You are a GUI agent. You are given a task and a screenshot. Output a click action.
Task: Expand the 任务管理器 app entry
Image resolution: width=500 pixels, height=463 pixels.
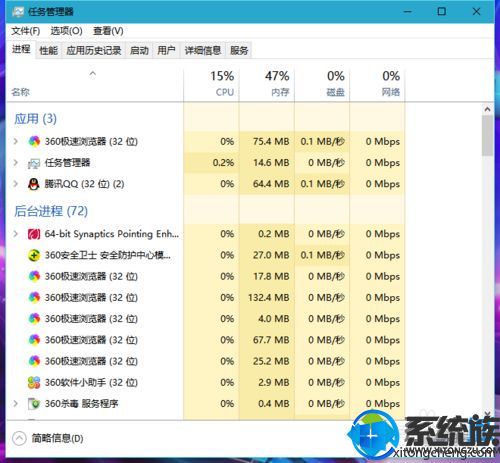(x=15, y=163)
